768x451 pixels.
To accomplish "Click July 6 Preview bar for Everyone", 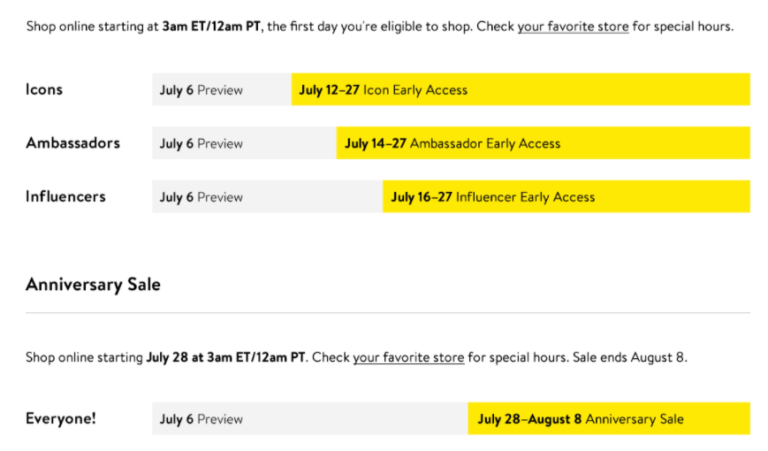I will (x=310, y=419).
